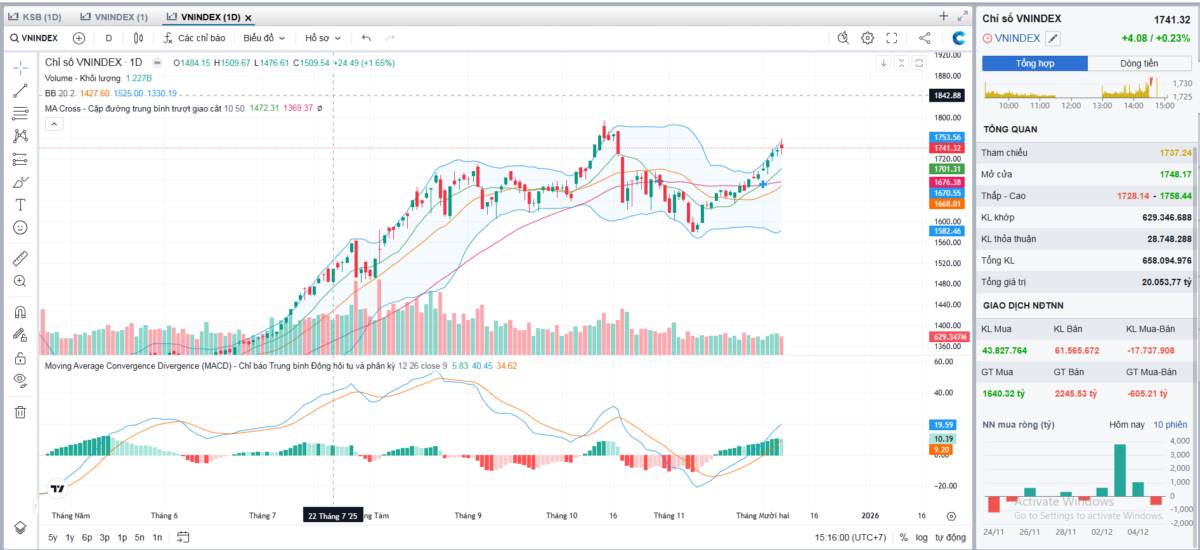The image size is (1200, 550).
Task: Select the brush drawing tool
Action: (x=20, y=182)
